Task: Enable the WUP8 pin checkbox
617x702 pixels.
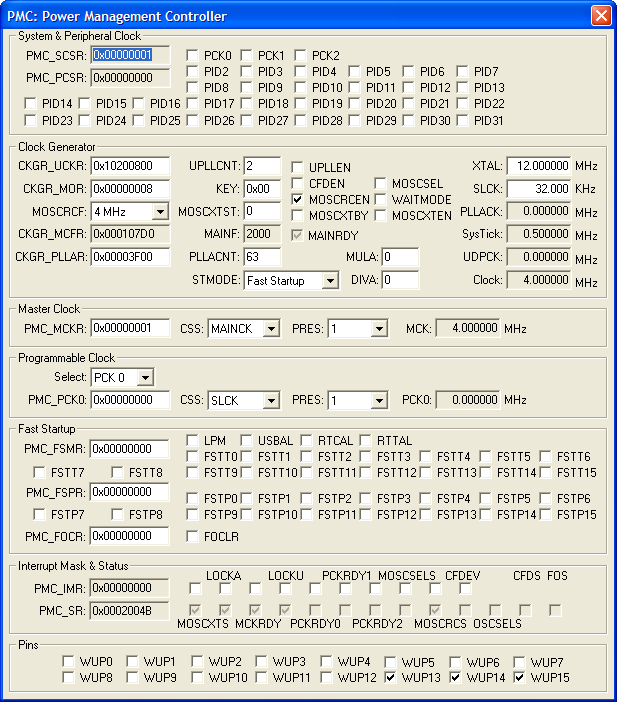Action: point(68,678)
